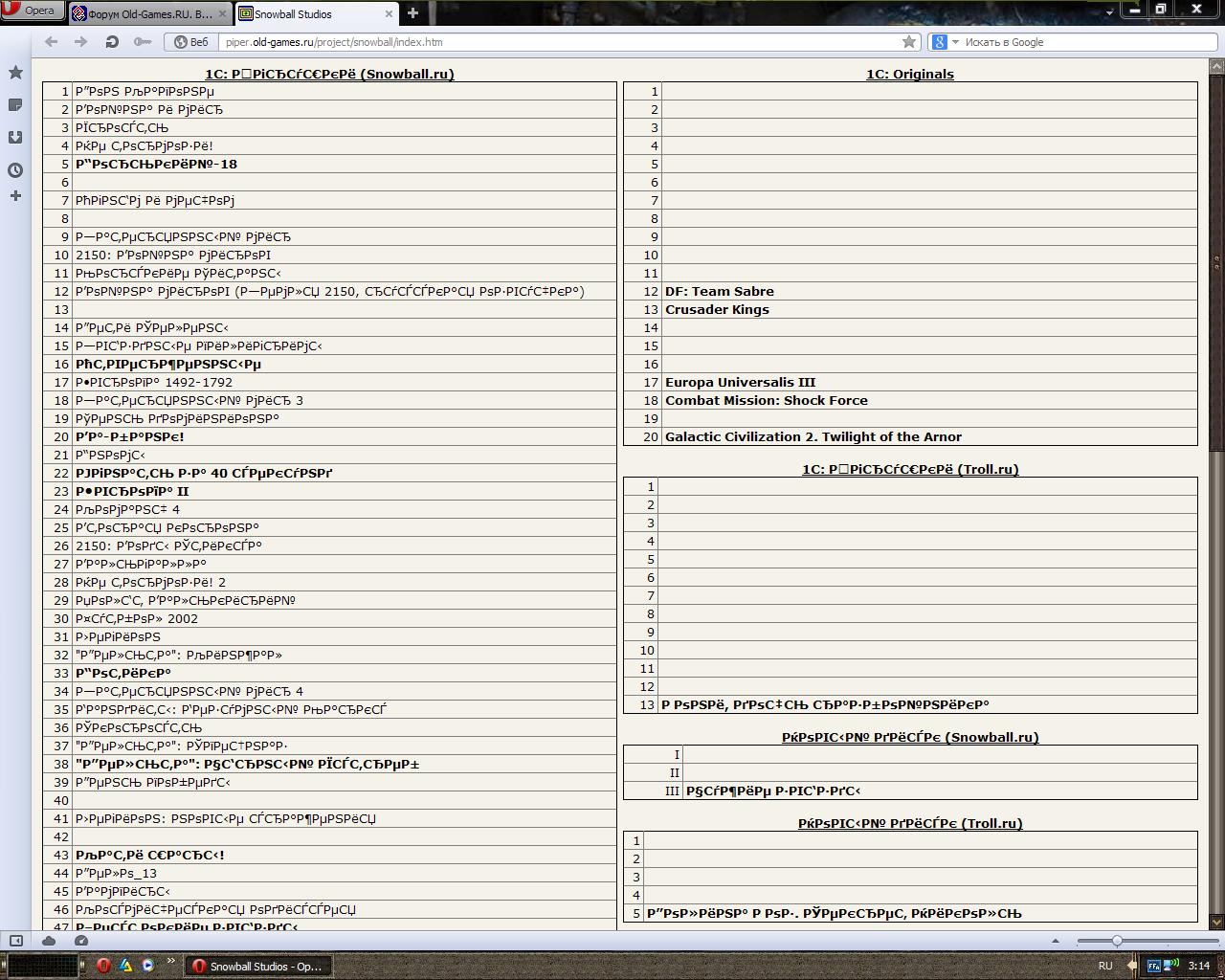
Task: Go forward with the Forward arrow
Action: coord(80,42)
